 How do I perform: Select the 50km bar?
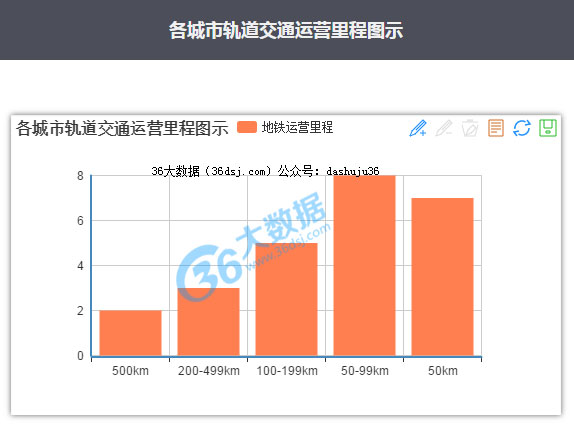pyautogui.click(x=442, y=277)
